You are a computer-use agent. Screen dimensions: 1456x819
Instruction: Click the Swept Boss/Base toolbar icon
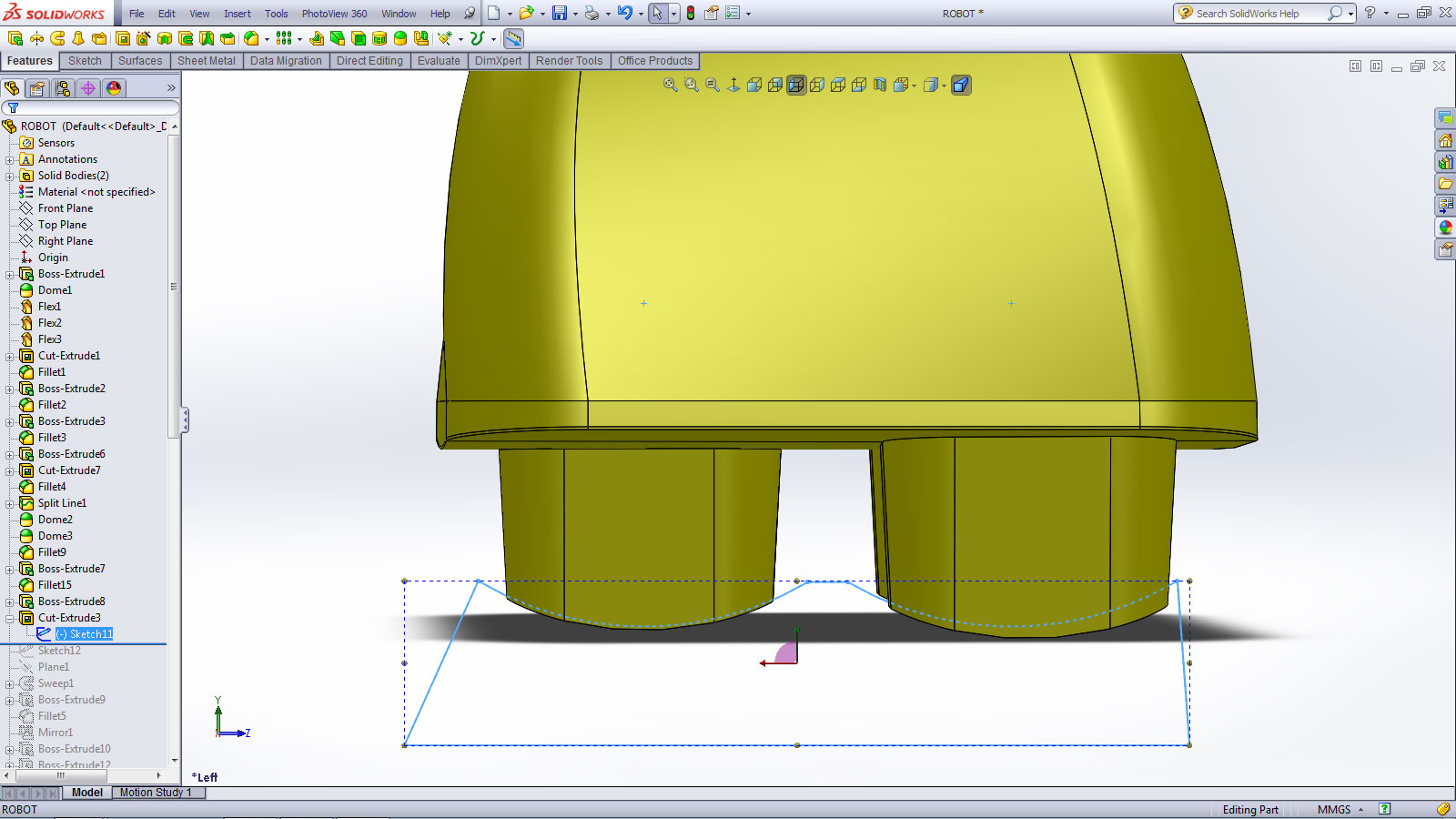pyautogui.click(x=57, y=38)
